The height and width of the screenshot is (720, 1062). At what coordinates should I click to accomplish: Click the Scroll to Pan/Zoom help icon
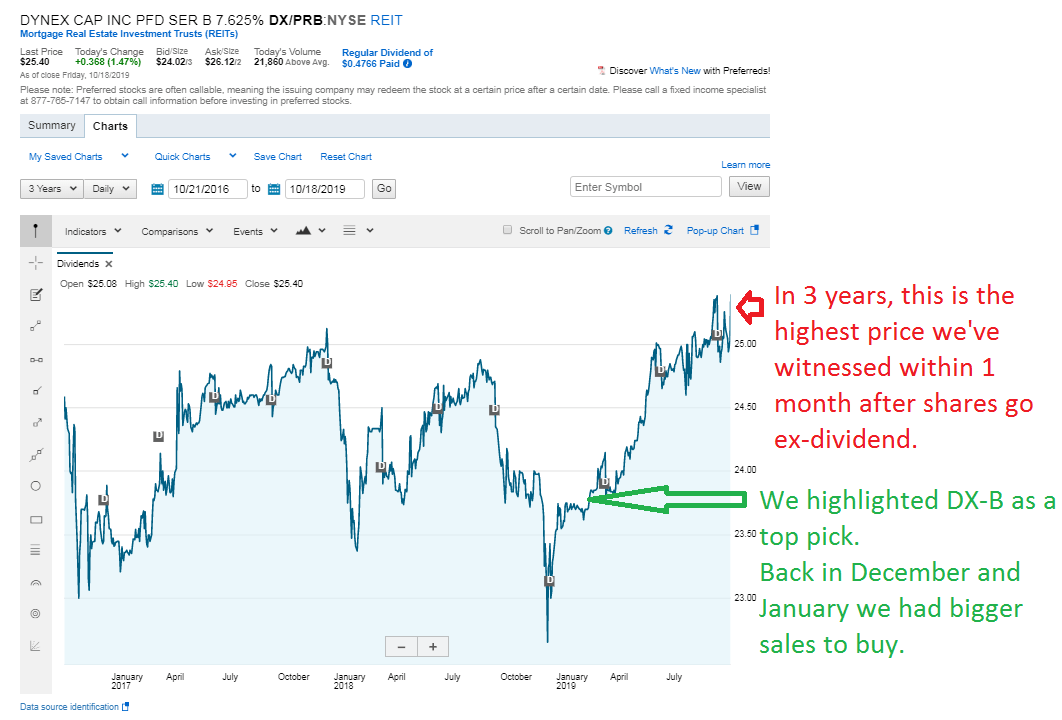click(x=610, y=231)
